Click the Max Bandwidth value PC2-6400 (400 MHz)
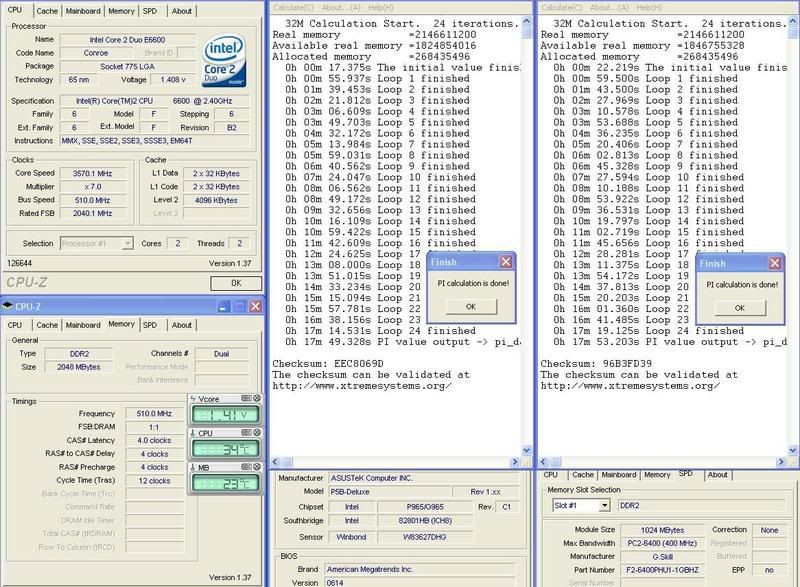The height and width of the screenshot is (587, 800). (662, 543)
